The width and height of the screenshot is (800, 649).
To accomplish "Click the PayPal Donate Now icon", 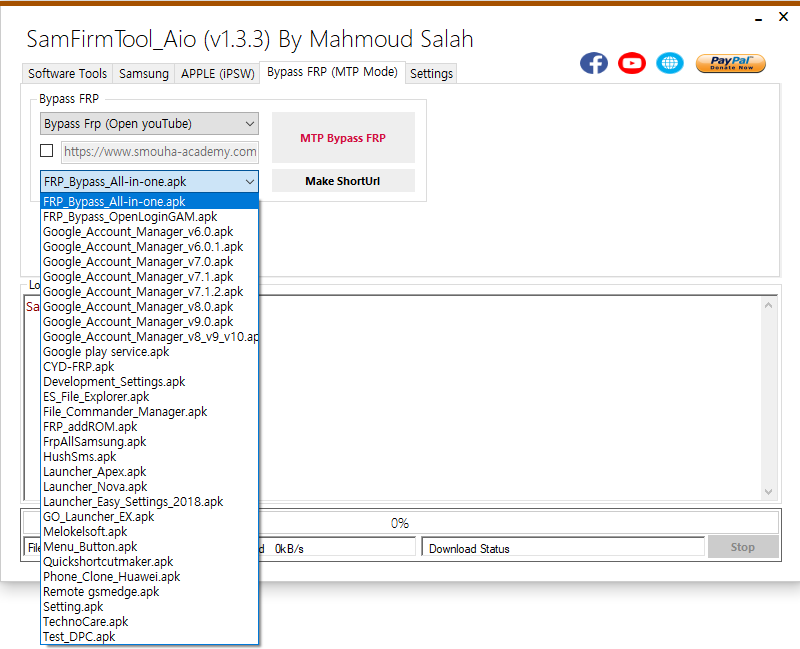I will [731, 62].
